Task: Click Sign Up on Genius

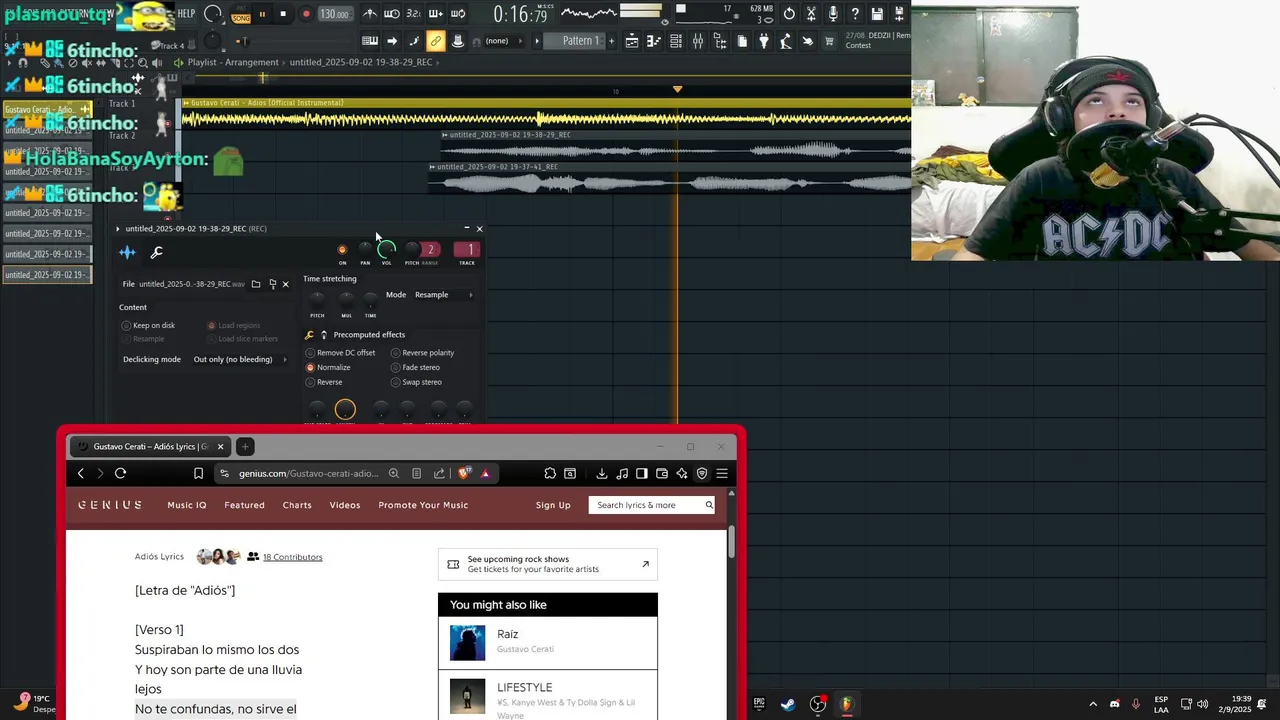Action: coord(553,505)
